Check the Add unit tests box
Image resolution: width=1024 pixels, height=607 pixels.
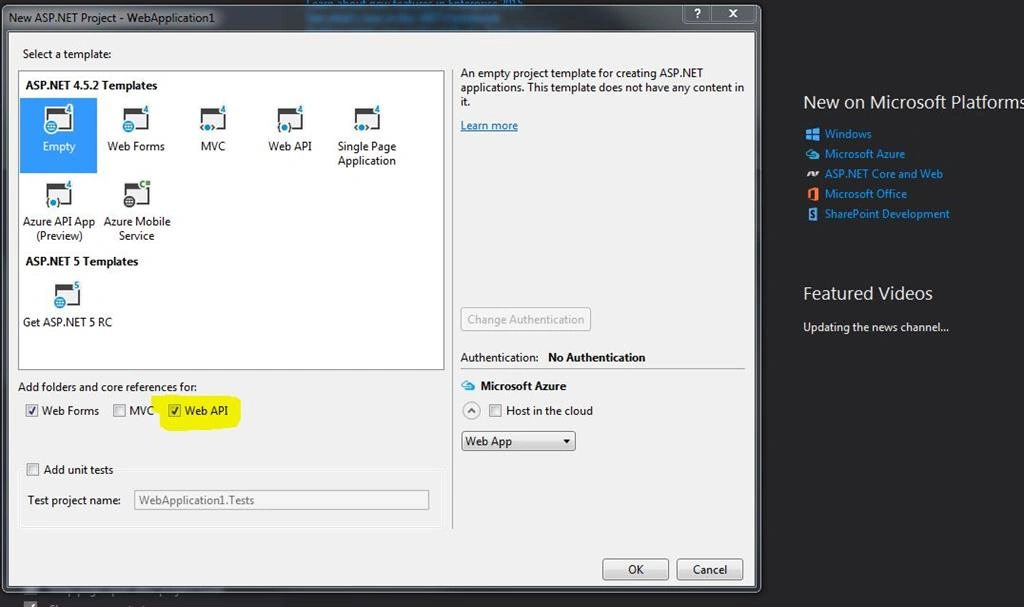tap(33, 469)
